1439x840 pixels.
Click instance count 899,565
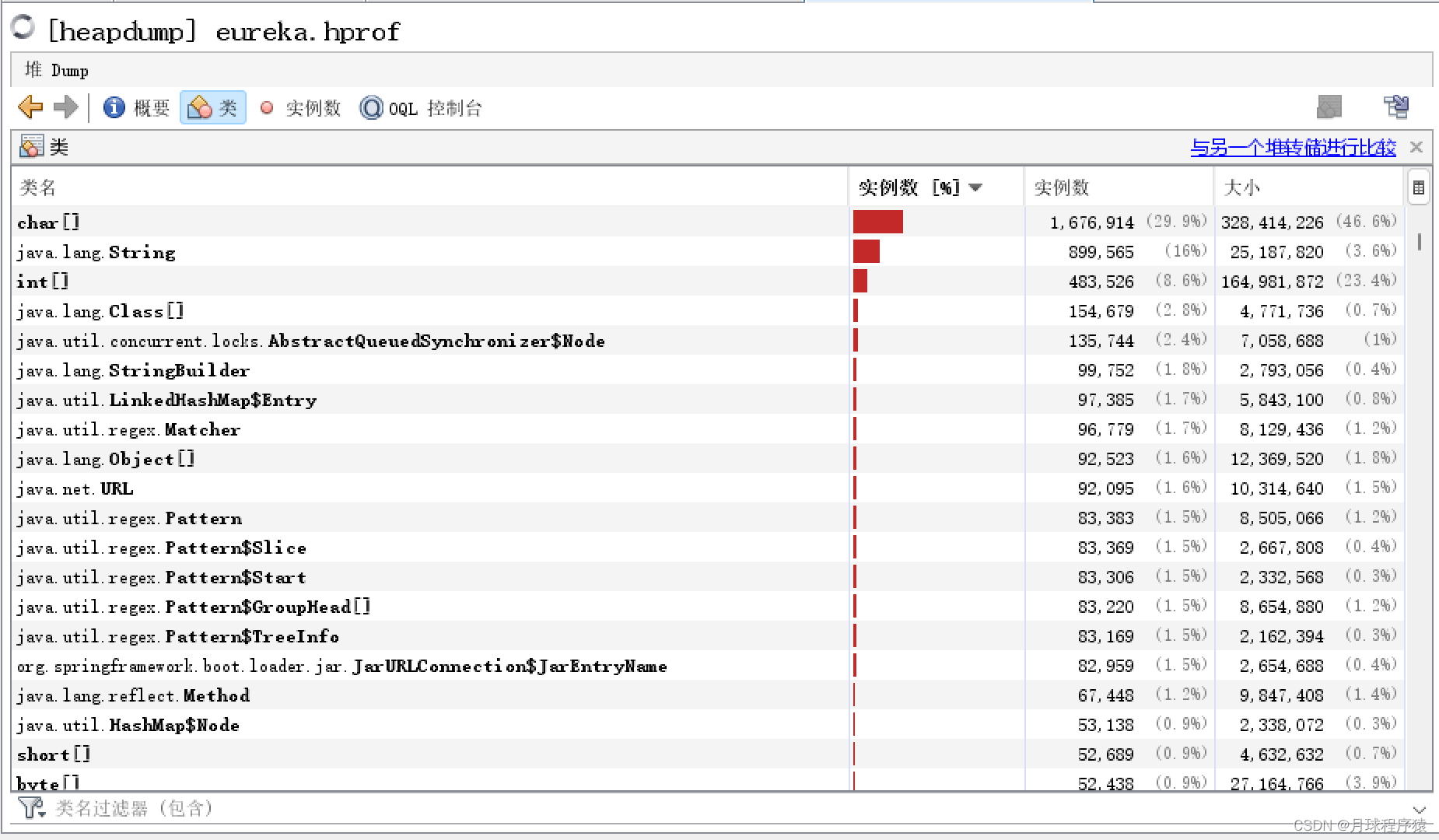click(1101, 252)
